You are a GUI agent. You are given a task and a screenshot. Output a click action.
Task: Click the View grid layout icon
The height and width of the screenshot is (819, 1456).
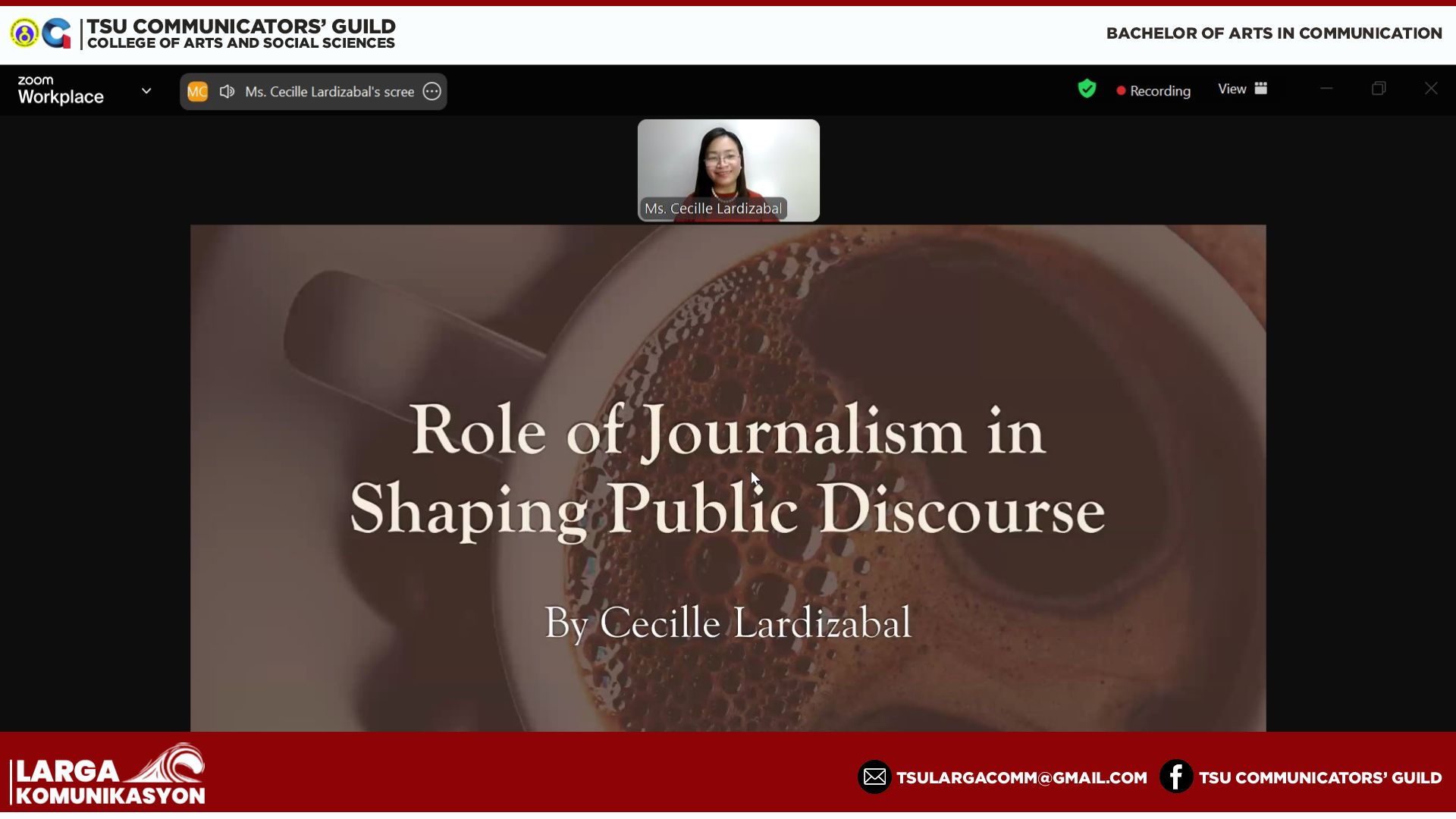click(1261, 89)
